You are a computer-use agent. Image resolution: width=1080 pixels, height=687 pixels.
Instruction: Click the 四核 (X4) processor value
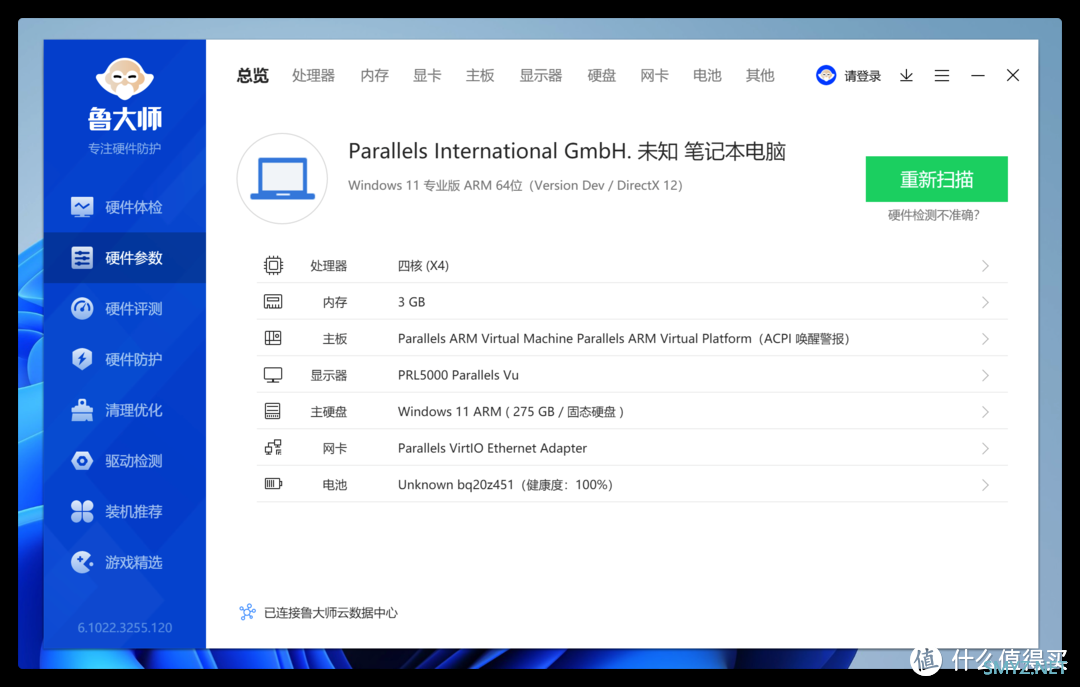(423, 266)
